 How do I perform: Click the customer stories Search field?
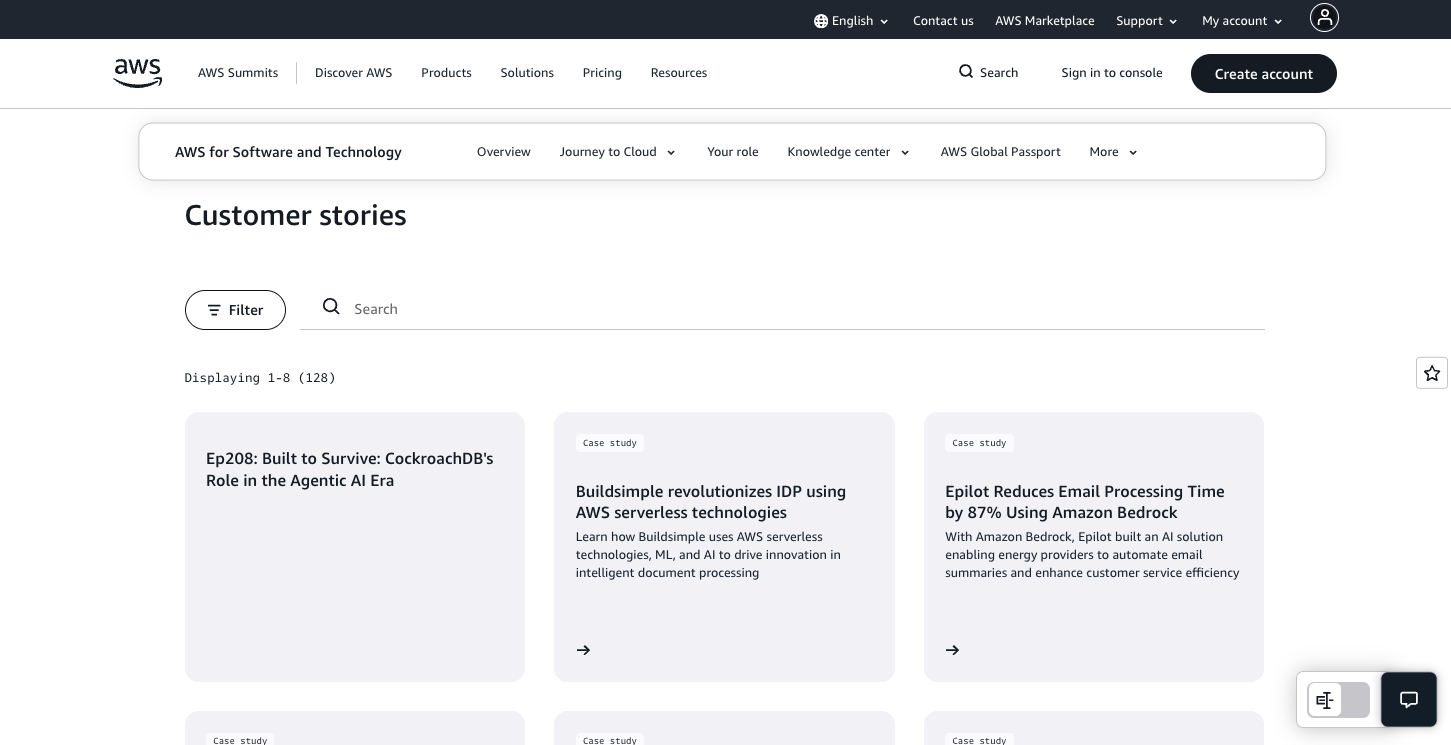[x=782, y=309]
